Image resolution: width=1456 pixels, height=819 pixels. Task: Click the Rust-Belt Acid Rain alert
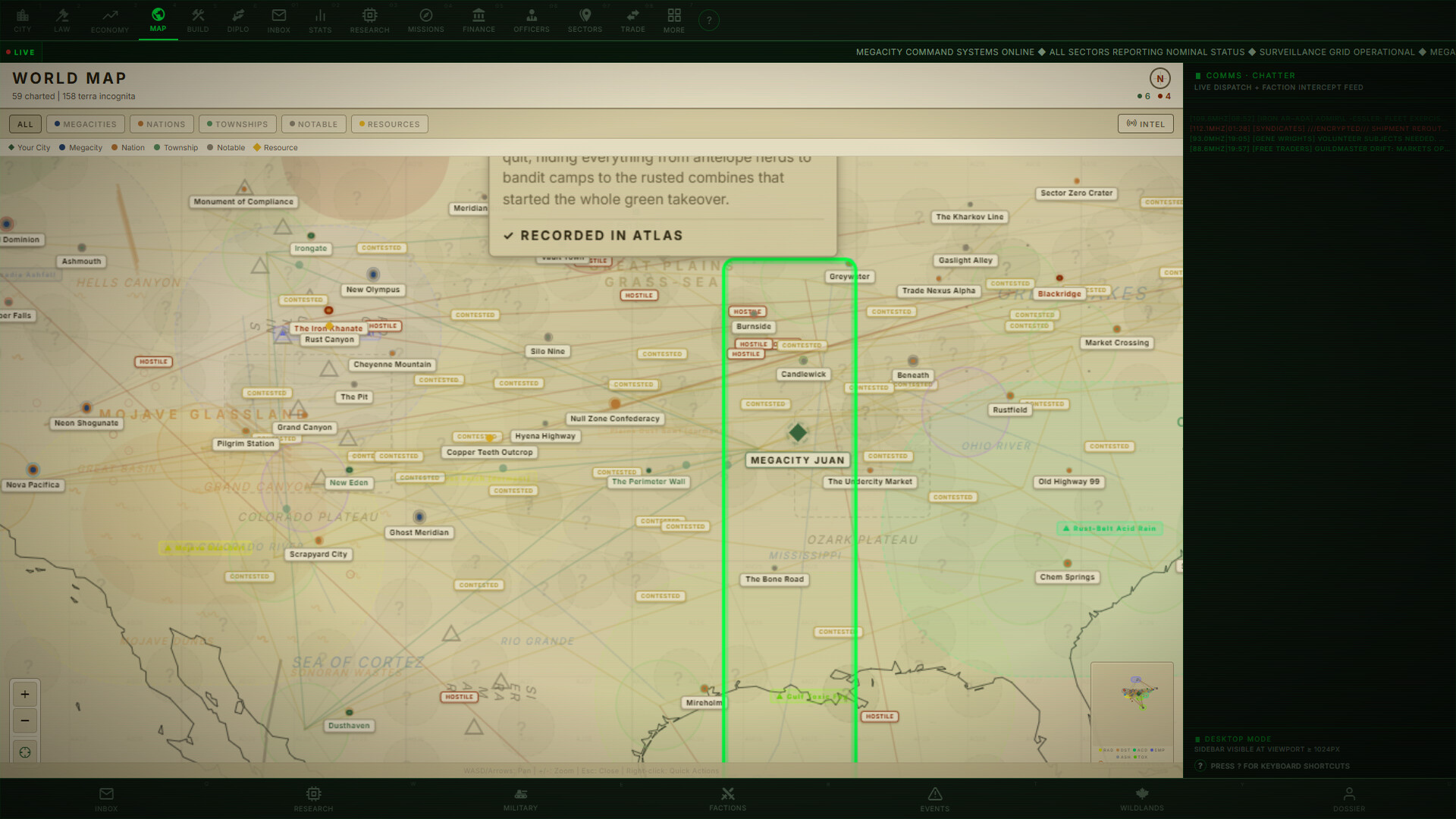[x=1109, y=529]
